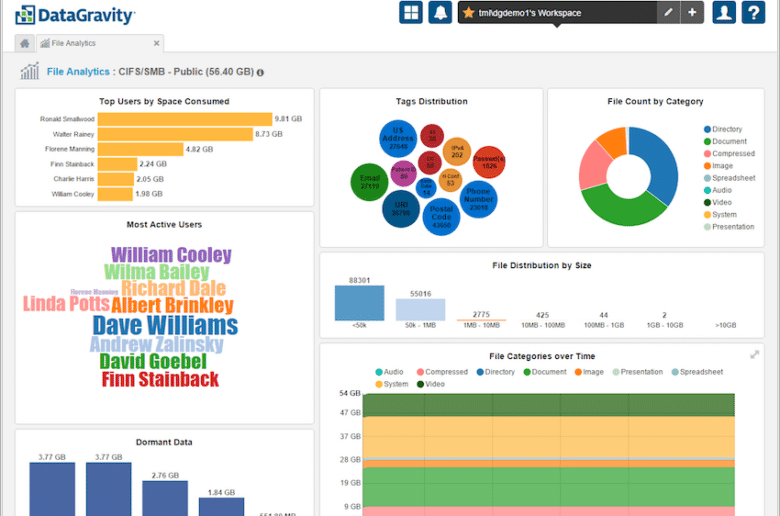Click Finn Stainback in the word cloud
The width and height of the screenshot is (780, 516).
click(x=160, y=379)
